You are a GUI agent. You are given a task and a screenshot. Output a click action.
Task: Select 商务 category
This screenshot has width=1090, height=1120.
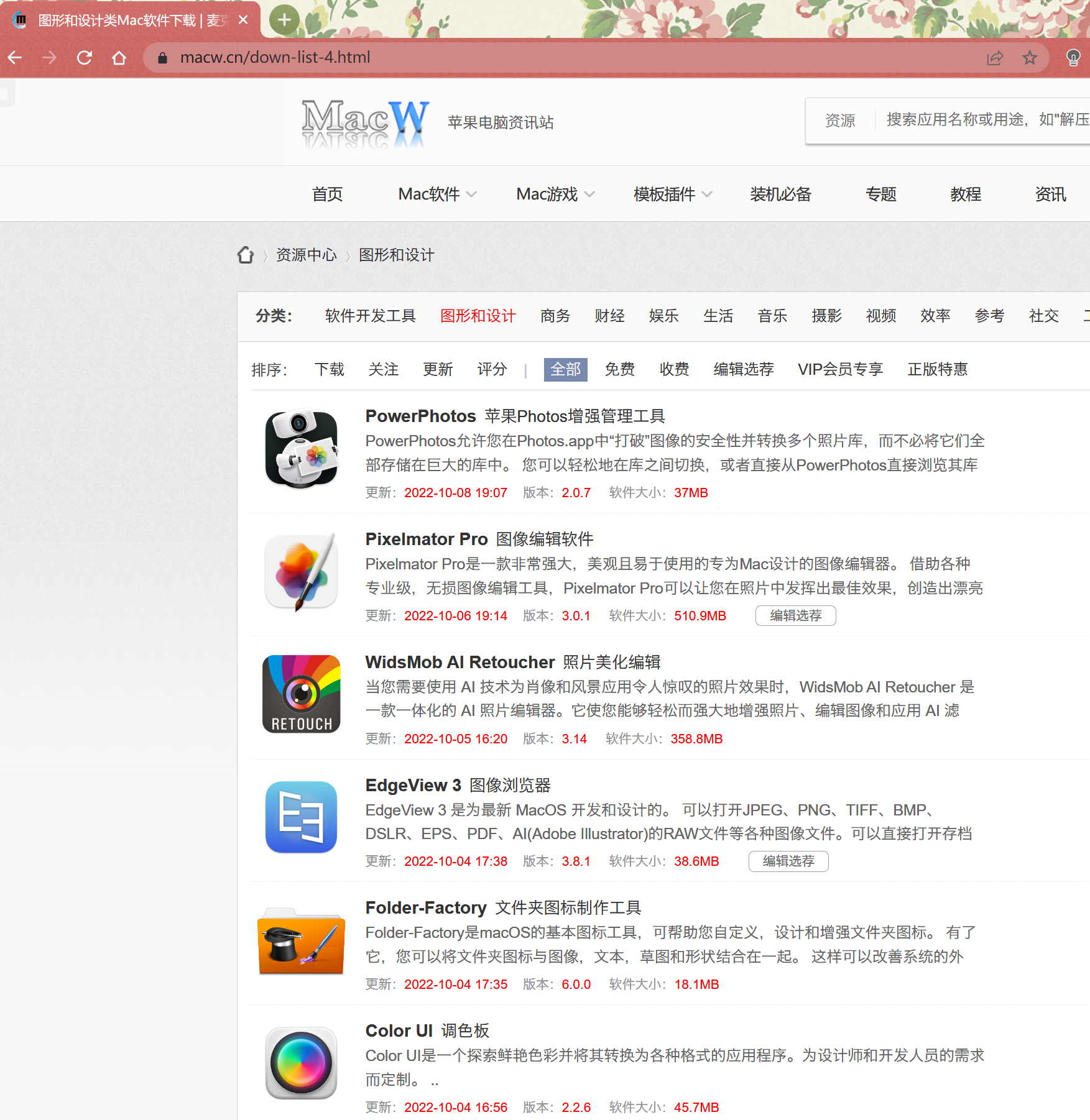coord(555,316)
